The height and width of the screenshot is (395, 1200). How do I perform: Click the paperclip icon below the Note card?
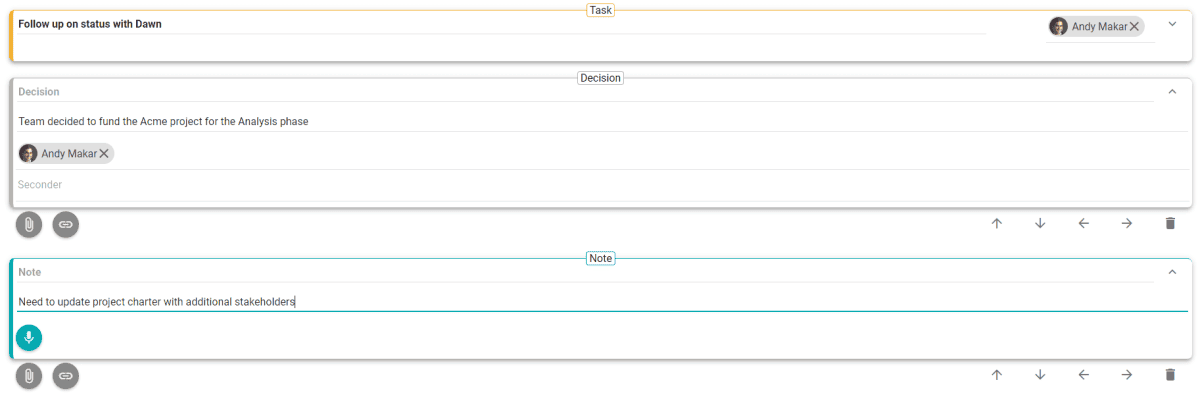29,376
